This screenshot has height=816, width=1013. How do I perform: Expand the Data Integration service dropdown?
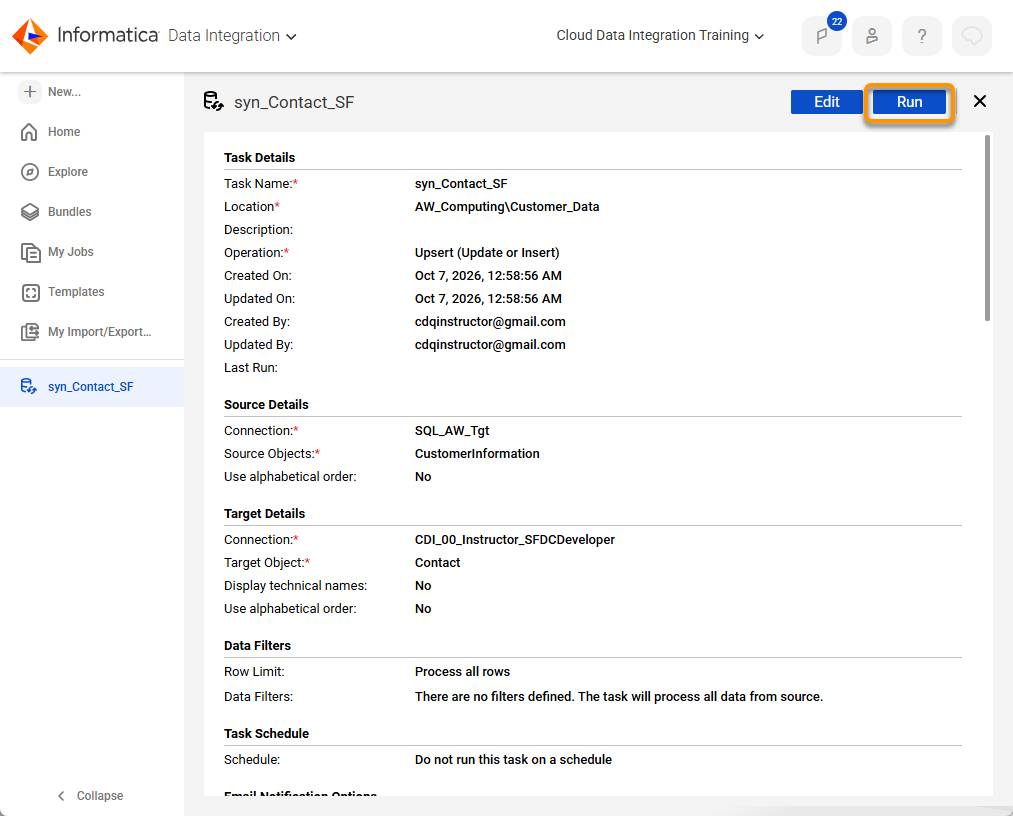(x=232, y=36)
